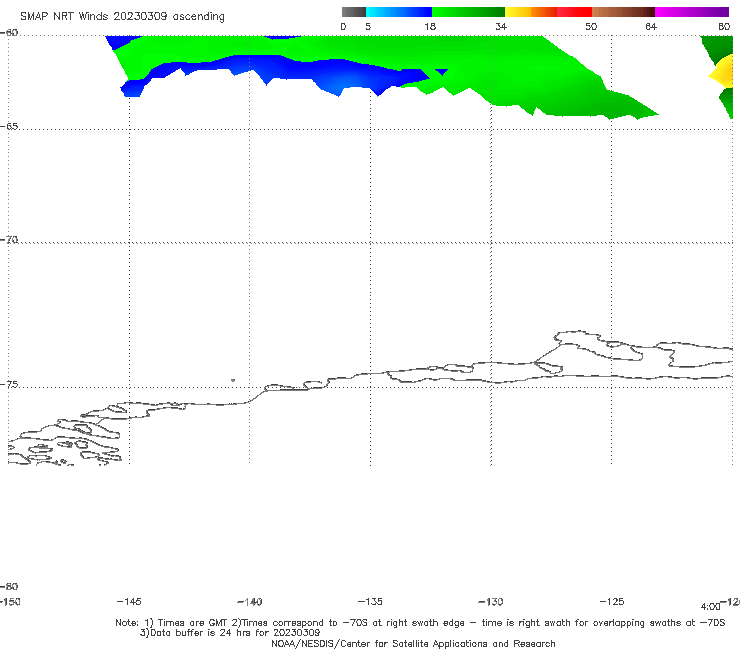Viewport: 740px width, 650px height.
Task: Click the colorbar label '5'
Action: click(368, 27)
